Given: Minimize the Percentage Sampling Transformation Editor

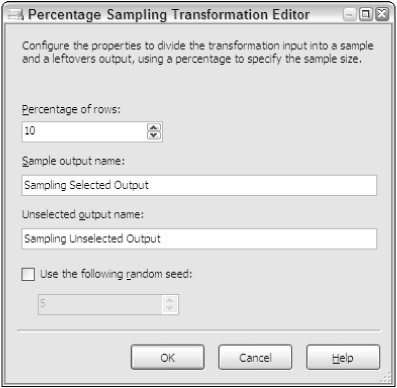Looking at the screenshot, I should (350, 14).
